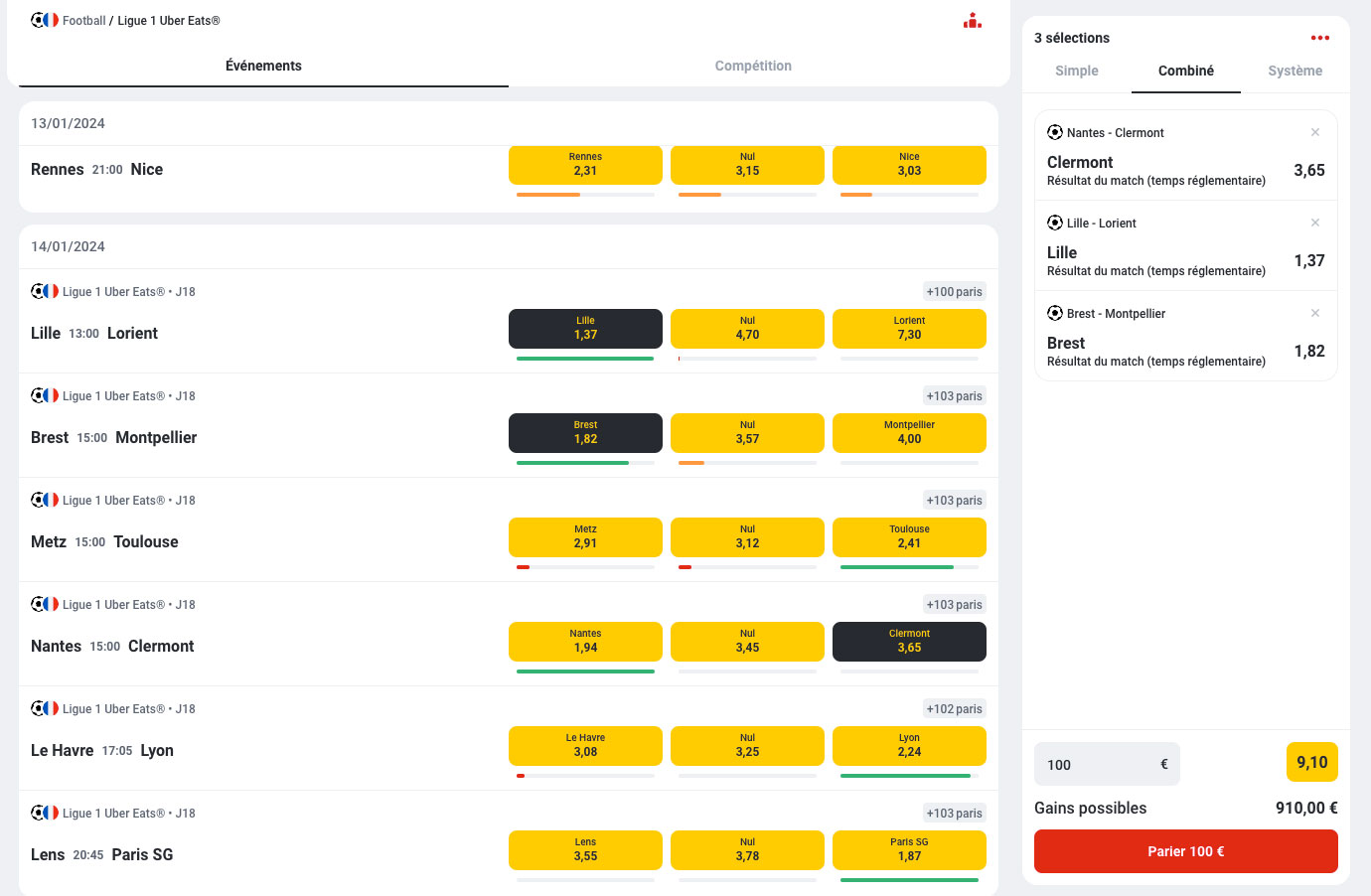Open the Rennes vs Nice match
Image resolution: width=1371 pixels, height=896 pixels.
(97, 169)
